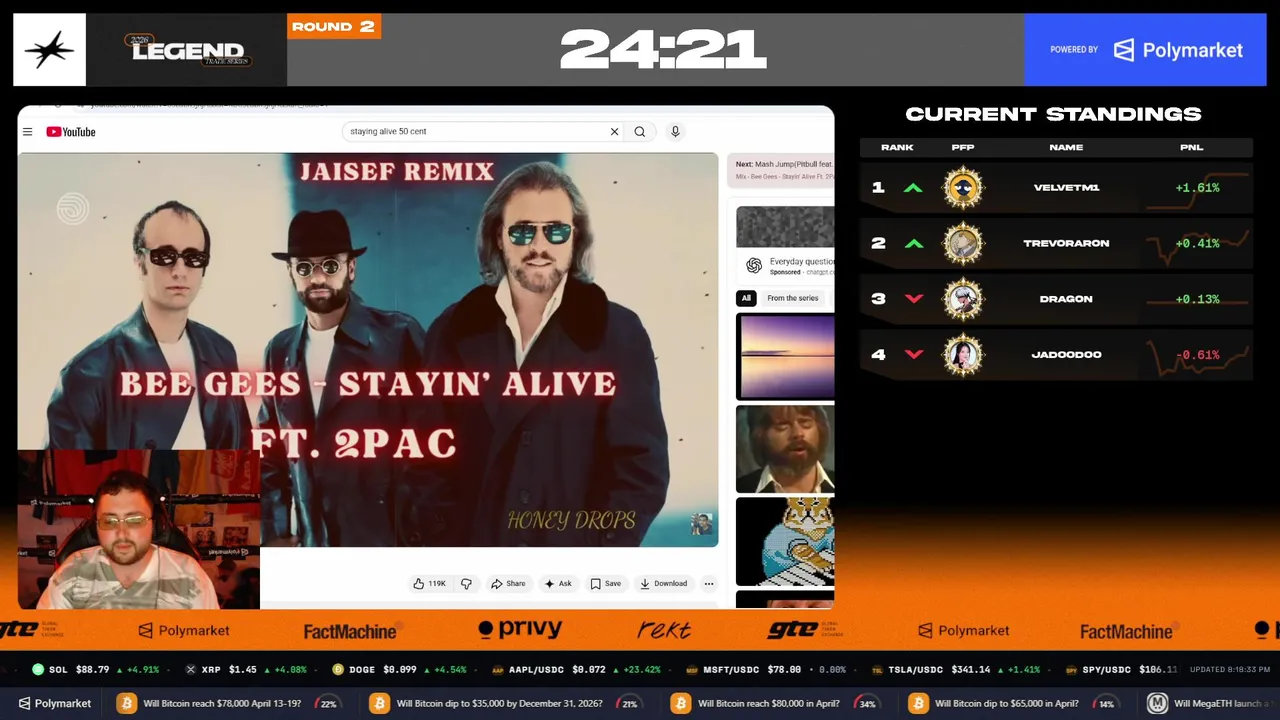The image size is (1280, 720).
Task: Click the magnifier search button
Action: tap(640, 132)
